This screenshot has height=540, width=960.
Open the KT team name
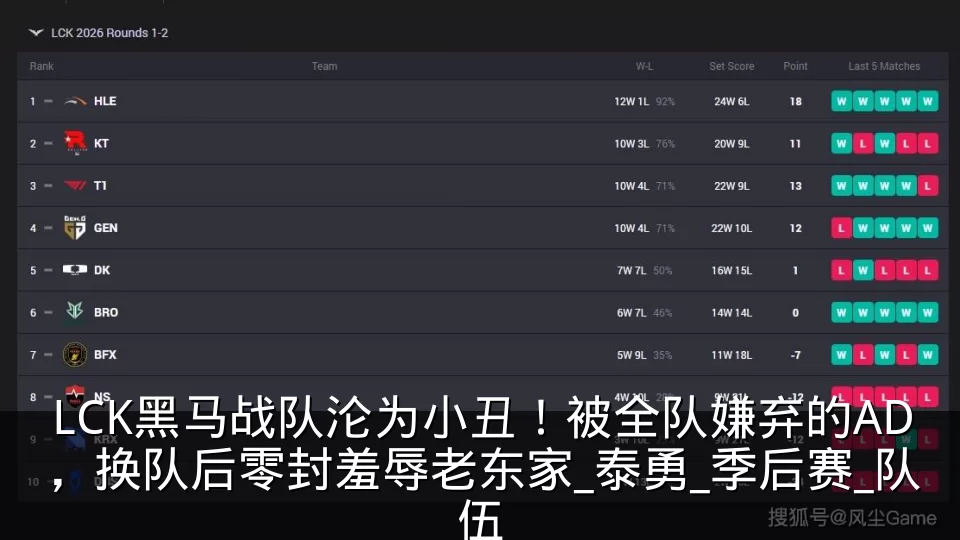(x=101, y=143)
